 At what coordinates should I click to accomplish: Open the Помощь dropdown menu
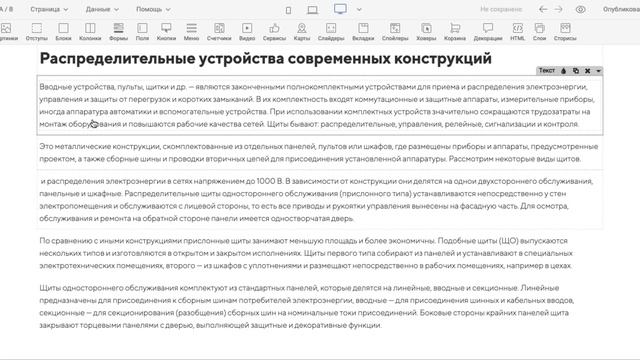pyautogui.click(x=153, y=9)
